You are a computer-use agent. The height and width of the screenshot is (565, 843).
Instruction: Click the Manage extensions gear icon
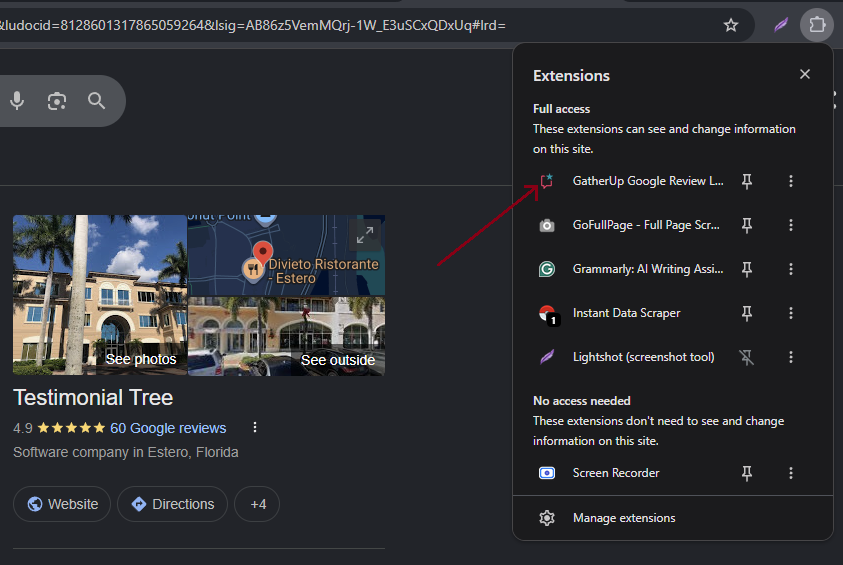click(547, 518)
